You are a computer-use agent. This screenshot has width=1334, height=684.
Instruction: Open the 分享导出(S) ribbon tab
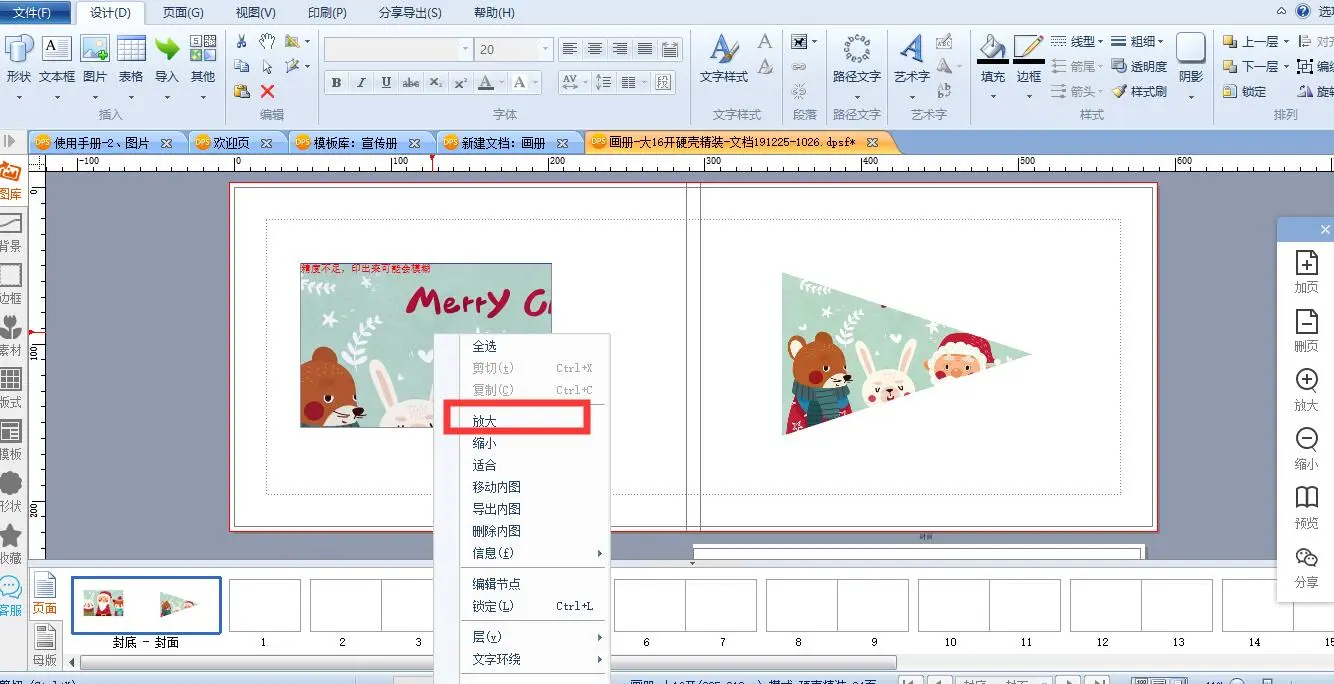point(411,13)
